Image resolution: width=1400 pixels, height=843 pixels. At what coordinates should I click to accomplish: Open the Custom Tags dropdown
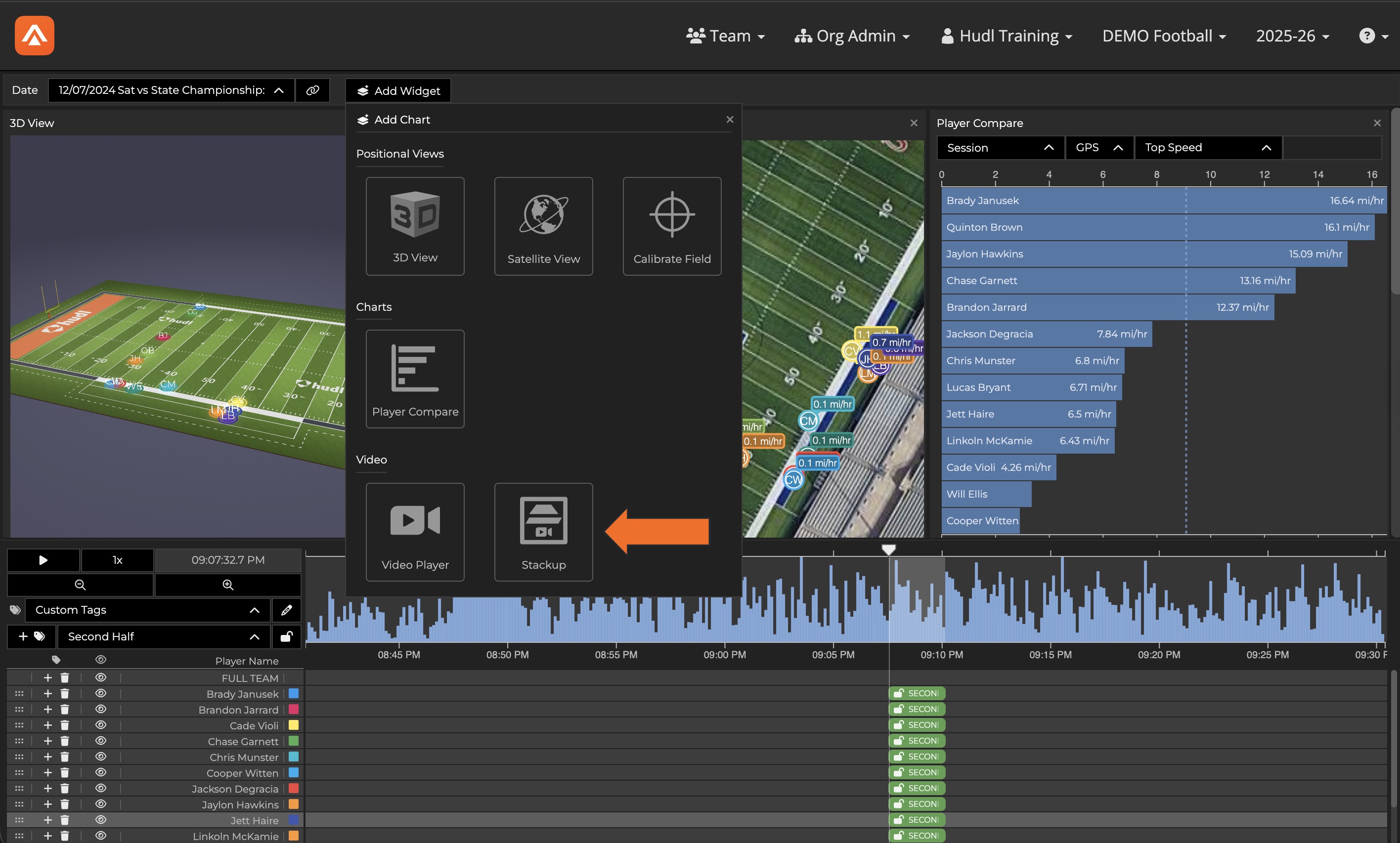pyautogui.click(x=148, y=610)
